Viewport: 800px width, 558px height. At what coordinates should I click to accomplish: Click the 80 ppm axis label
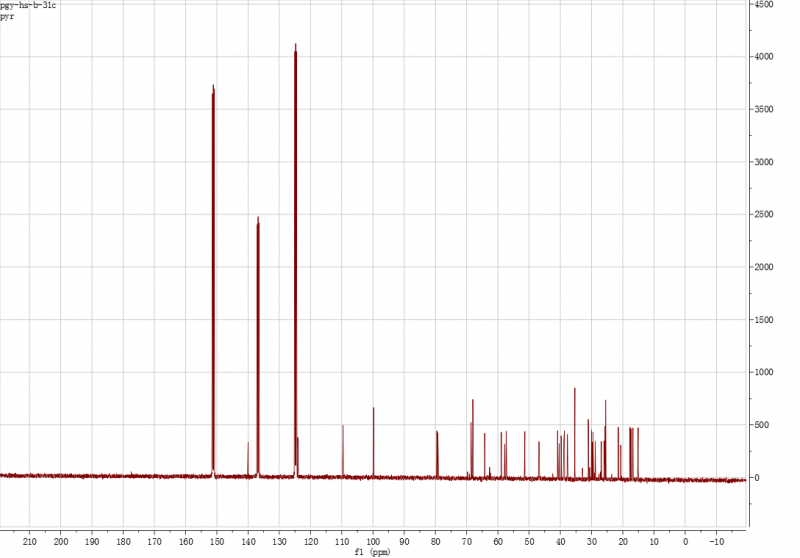[435, 542]
